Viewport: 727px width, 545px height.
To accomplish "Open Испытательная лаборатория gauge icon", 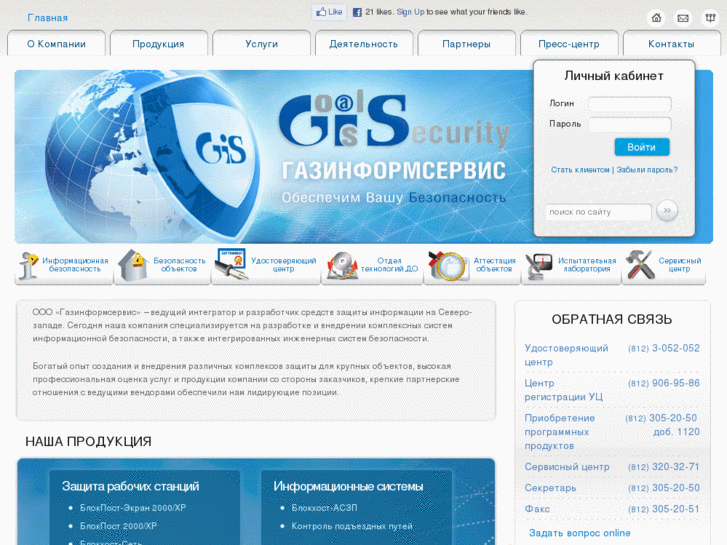I will coord(538,266).
